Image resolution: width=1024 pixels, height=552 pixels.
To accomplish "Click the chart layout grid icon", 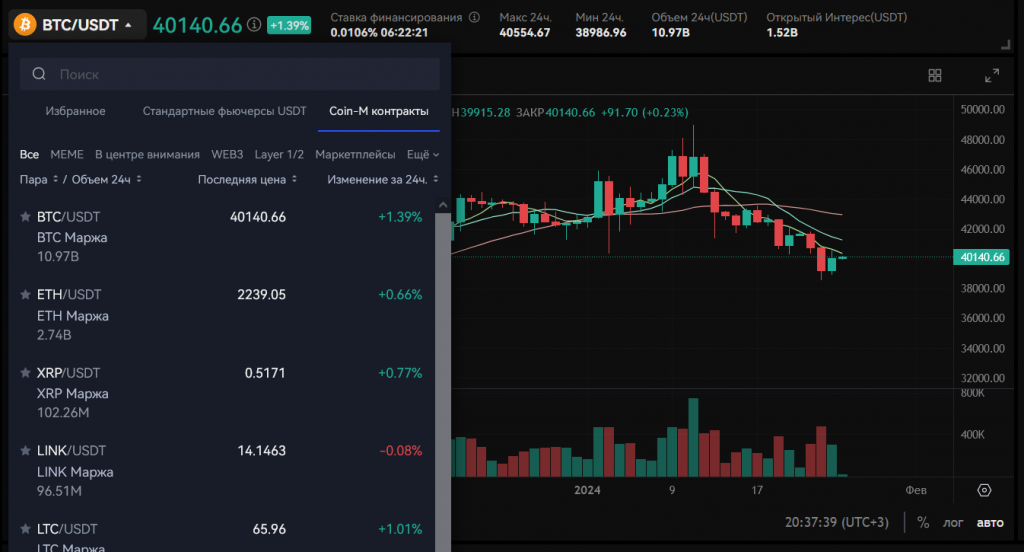I will pos(935,76).
